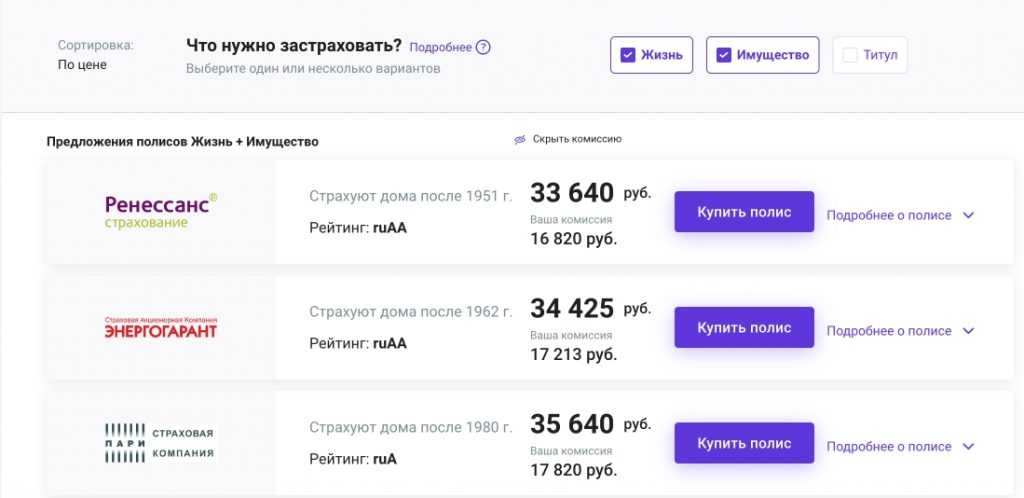Click the Скрыть комиссию link text
Viewport: 1024px width, 498px height.
(577, 139)
